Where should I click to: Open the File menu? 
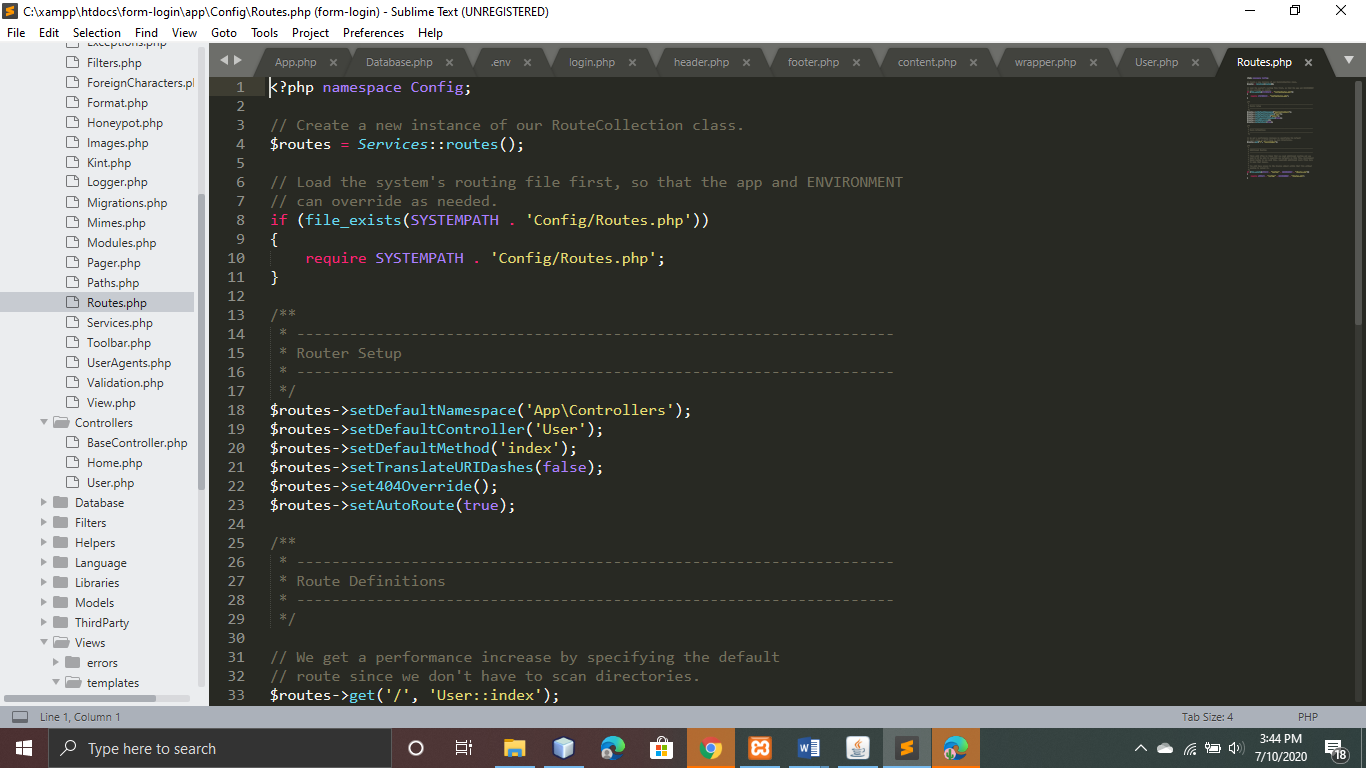pos(16,32)
